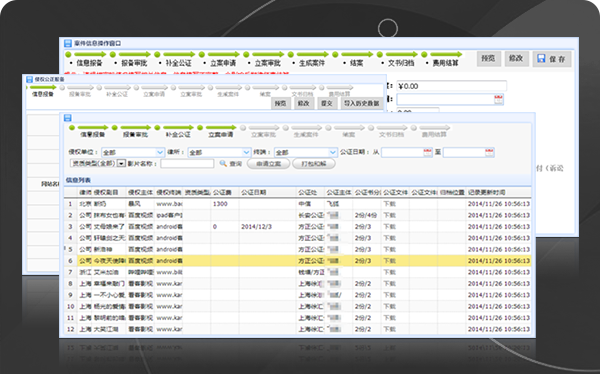
Task: Click the 公证日期 column header
Action: tap(267, 192)
